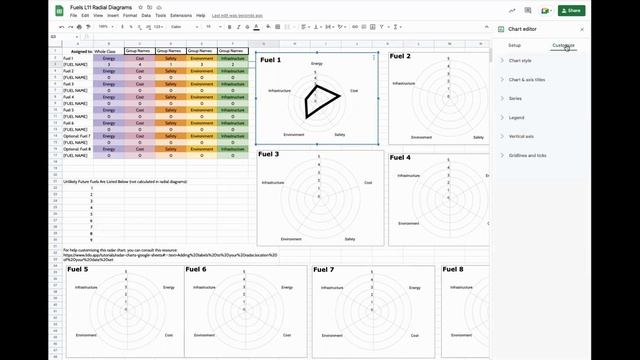640x360 pixels.
Task: Undo the last action
Action: pos(62,27)
